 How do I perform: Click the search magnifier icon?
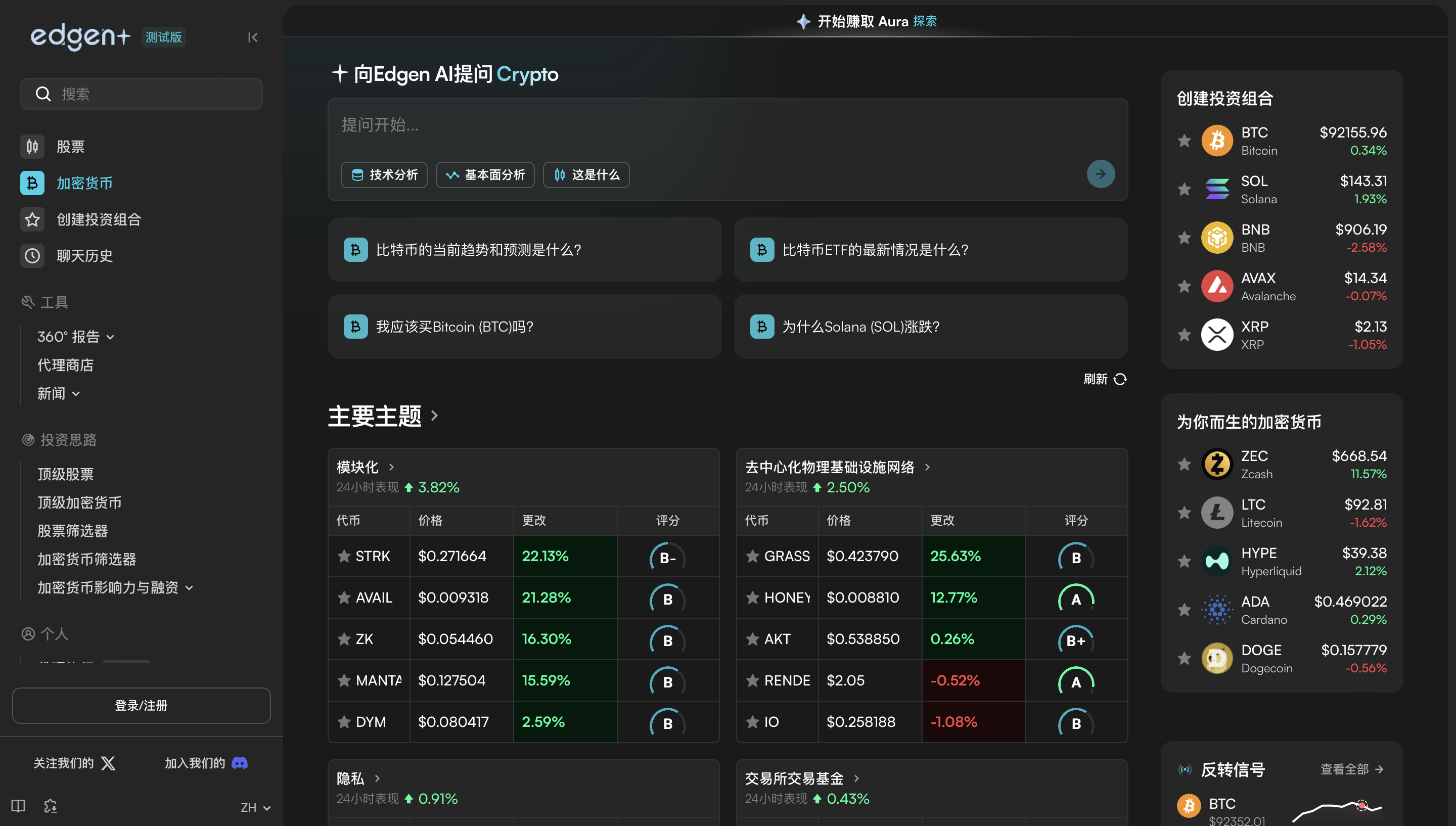(x=43, y=94)
